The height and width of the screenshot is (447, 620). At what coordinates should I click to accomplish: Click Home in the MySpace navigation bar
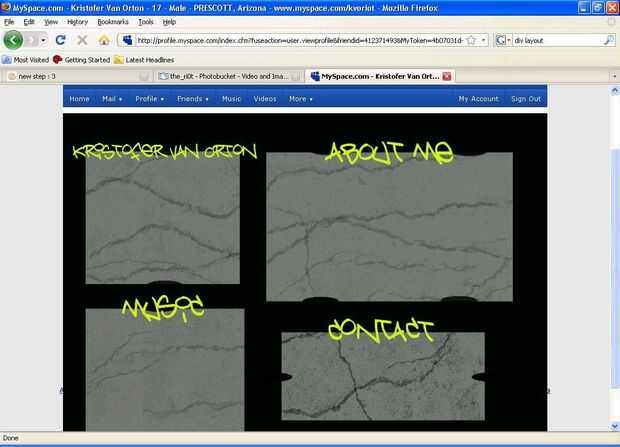coord(79,99)
